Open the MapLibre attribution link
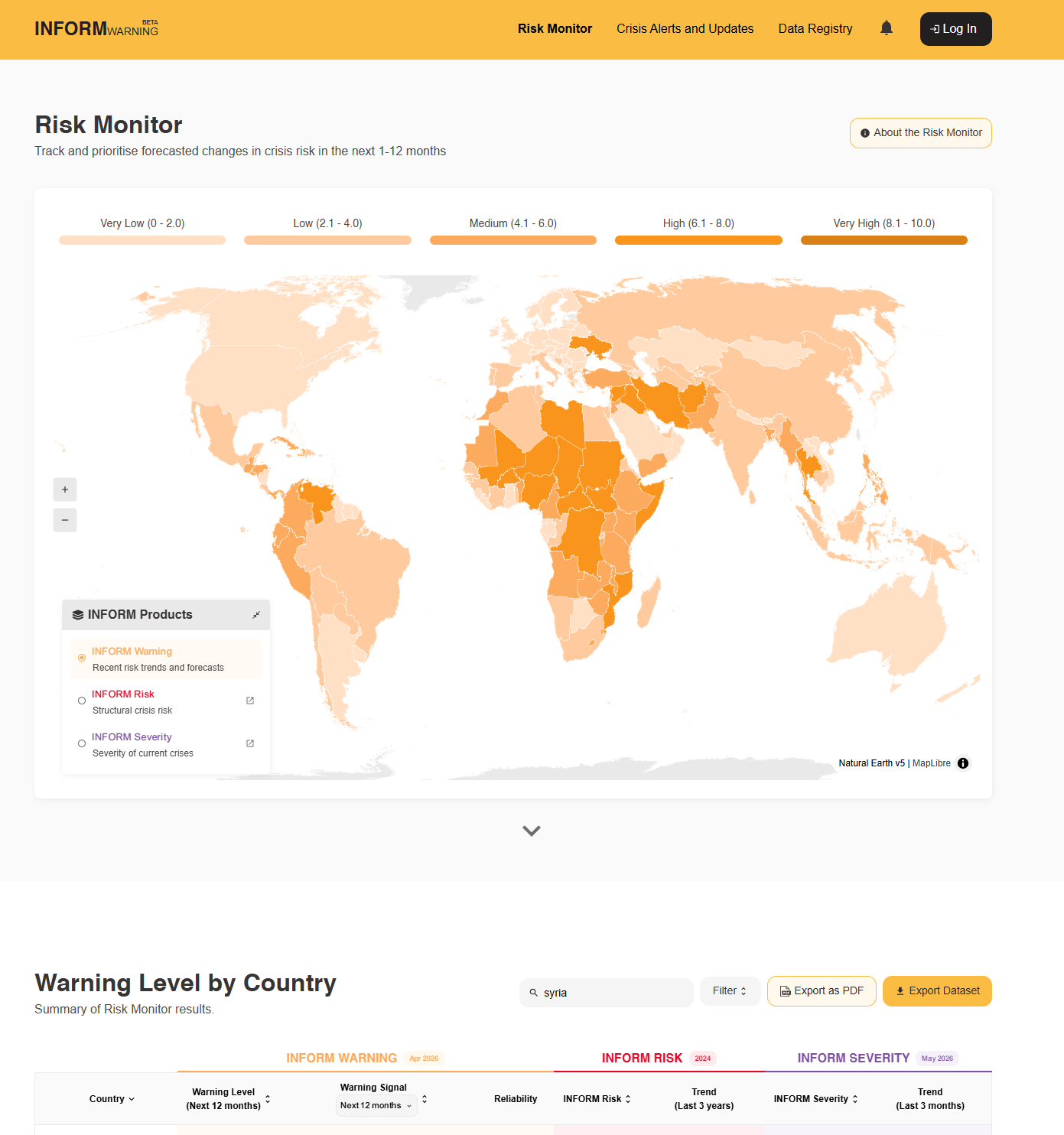The width and height of the screenshot is (1064, 1135). (932, 763)
